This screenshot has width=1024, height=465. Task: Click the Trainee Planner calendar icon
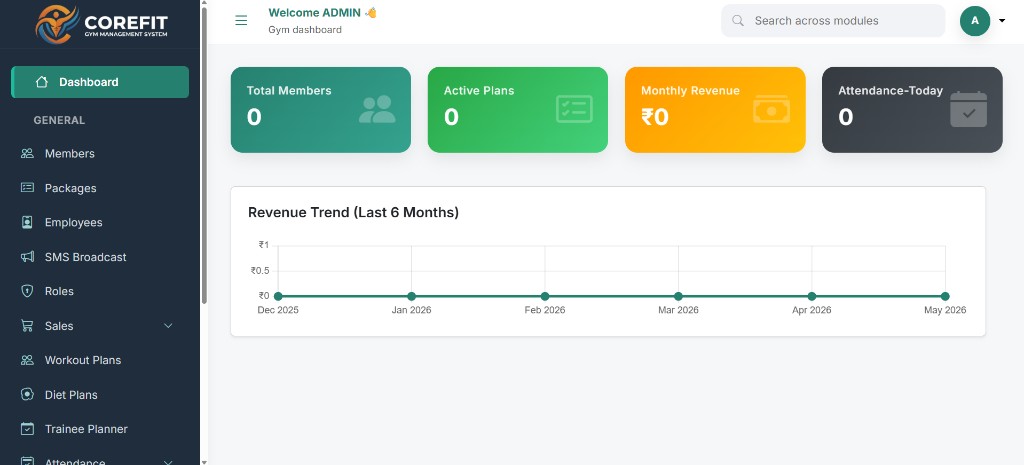pos(27,429)
